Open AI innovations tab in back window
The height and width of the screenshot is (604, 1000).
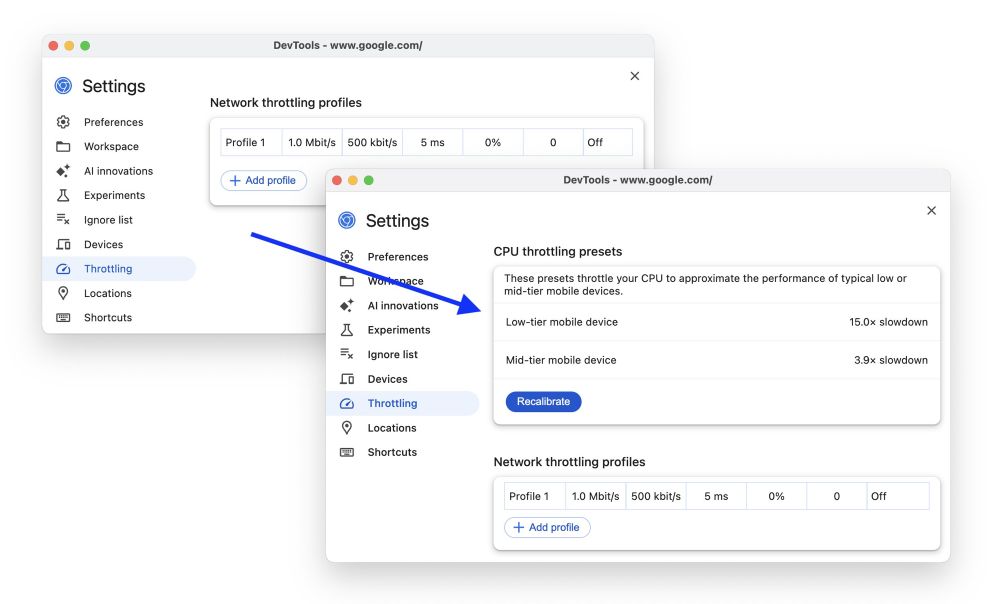pyautogui.click(x=119, y=171)
